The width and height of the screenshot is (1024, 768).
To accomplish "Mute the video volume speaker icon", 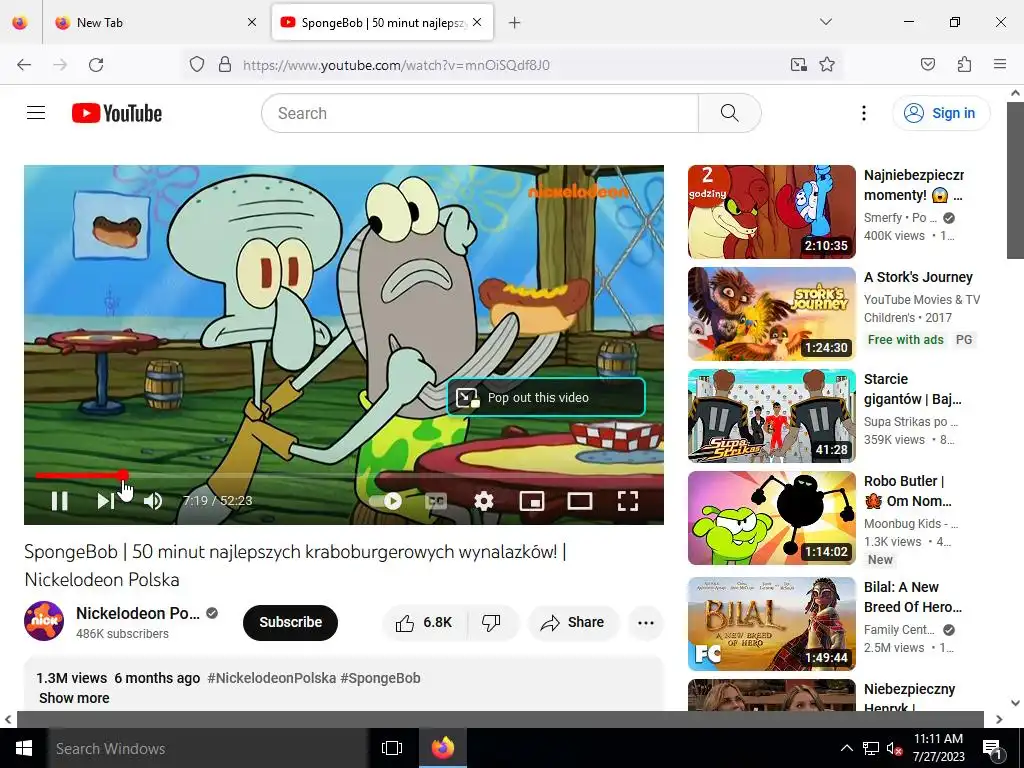I will (153, 501).
